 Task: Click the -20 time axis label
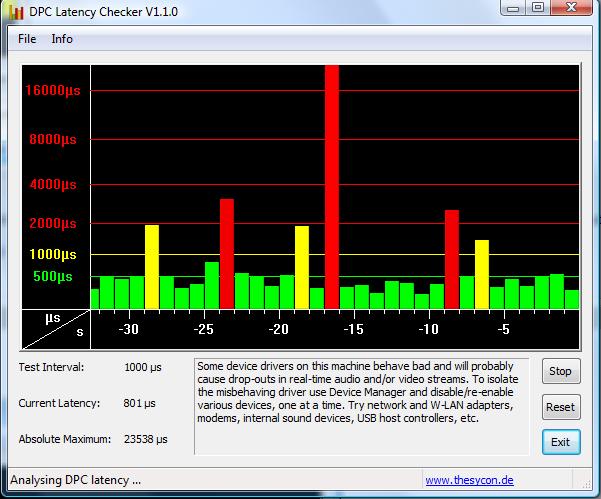click(278, 329)
